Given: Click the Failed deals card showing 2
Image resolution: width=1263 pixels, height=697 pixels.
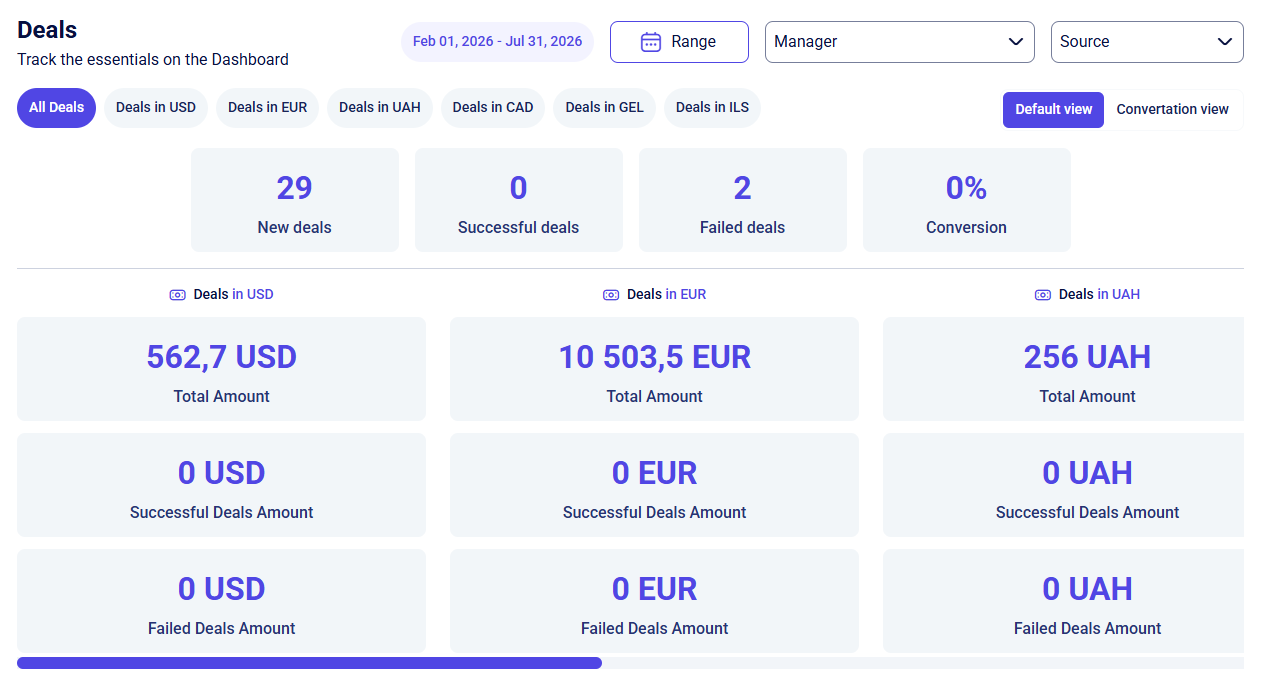Looking at the screenshot, I should [743, 200].
